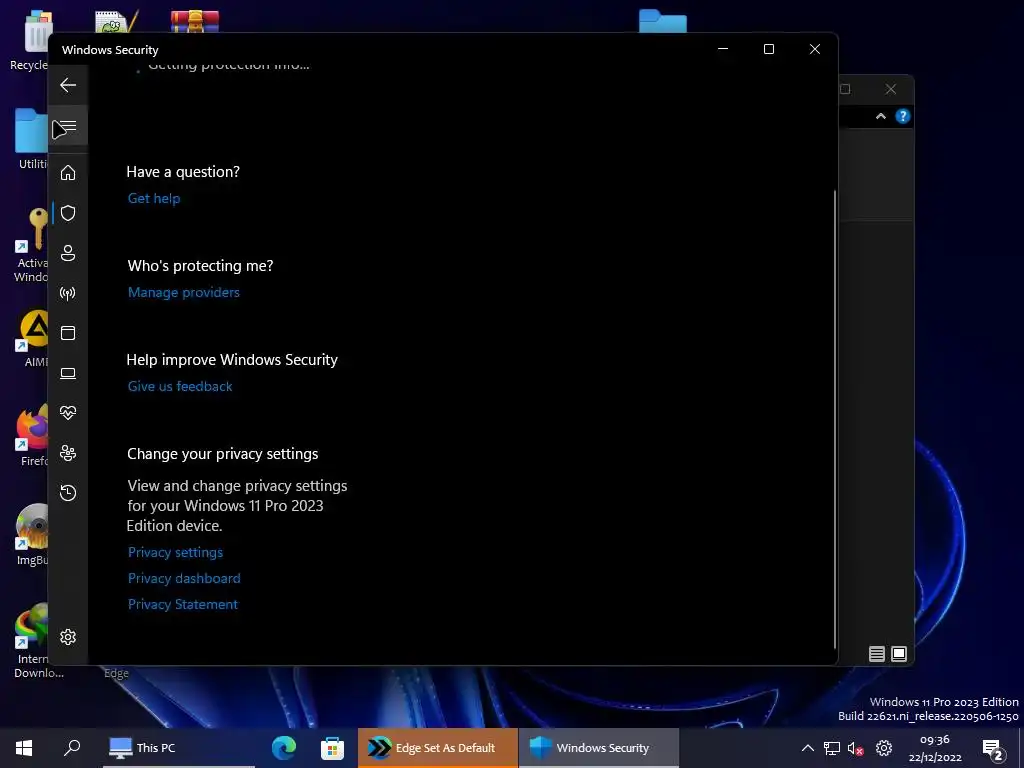The height and width of the screenshot is (768, 1024).
Task: Maximize the background window
Action: (x=845, y=89)
